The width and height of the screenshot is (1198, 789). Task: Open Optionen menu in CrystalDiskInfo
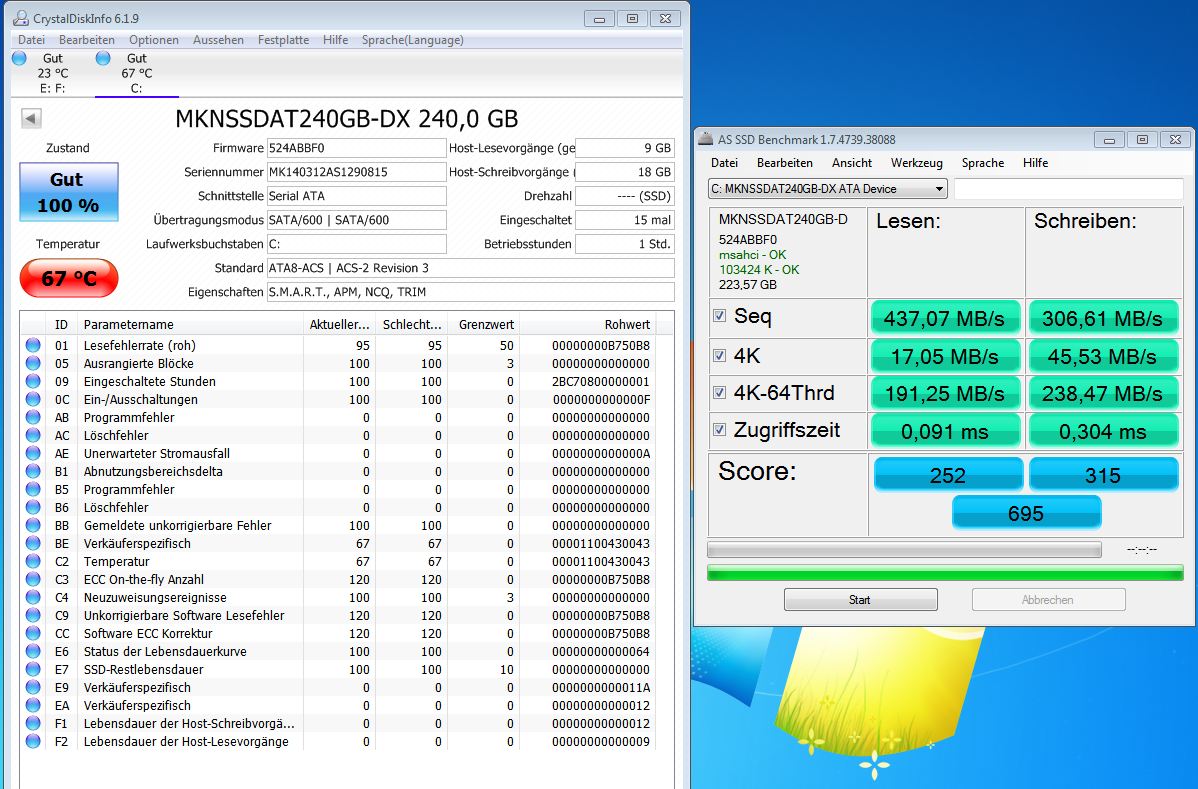pos(154,40)
